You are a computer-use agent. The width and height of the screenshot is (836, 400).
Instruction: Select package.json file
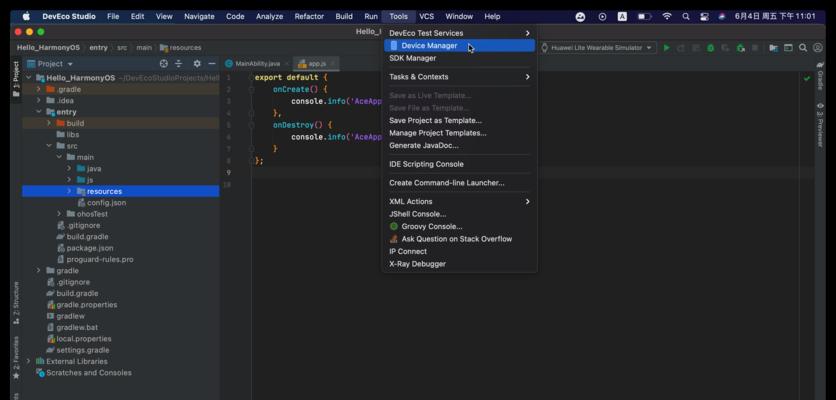point(85,248)
